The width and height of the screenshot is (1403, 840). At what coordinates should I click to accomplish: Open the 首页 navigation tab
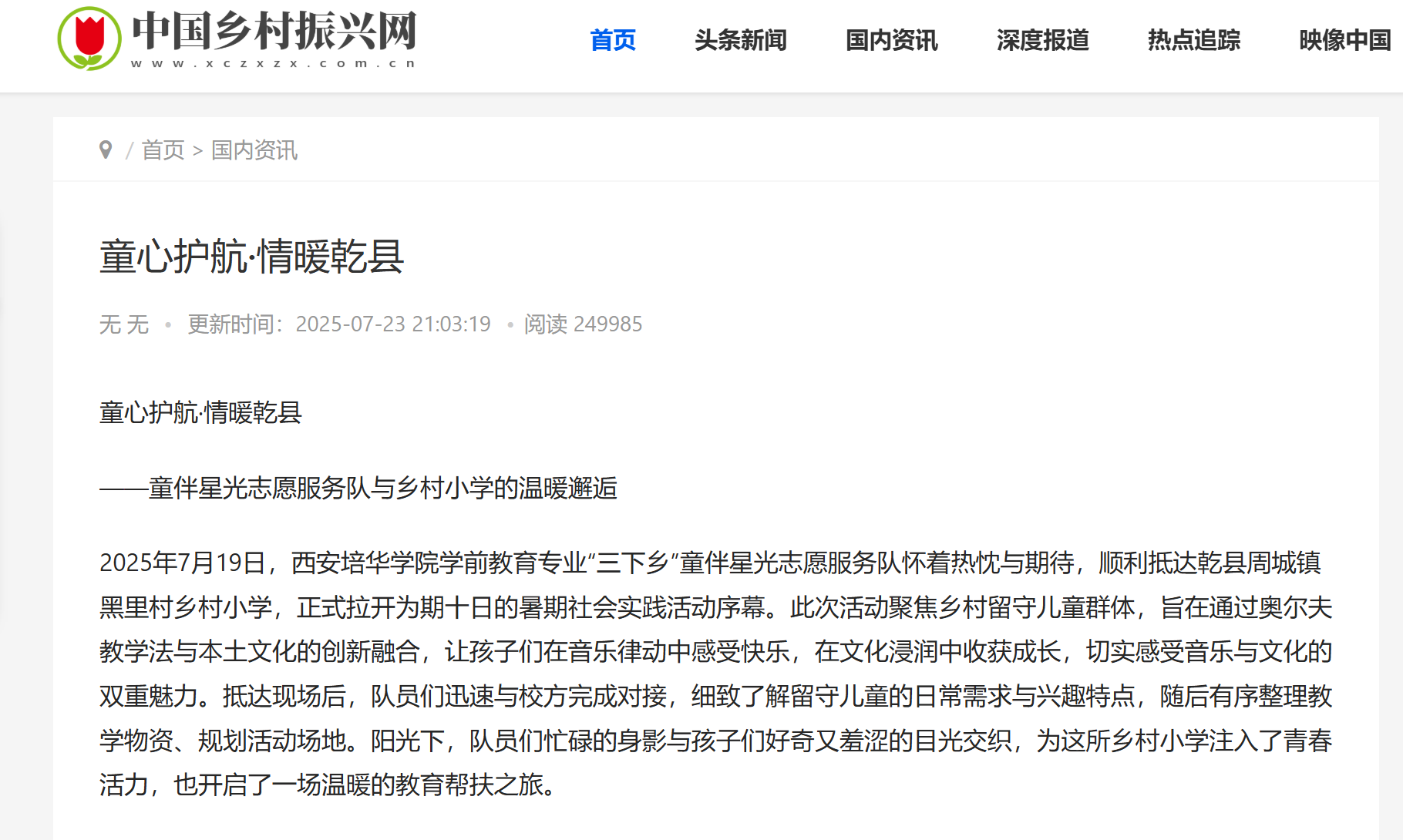click(x=613, y=40)
